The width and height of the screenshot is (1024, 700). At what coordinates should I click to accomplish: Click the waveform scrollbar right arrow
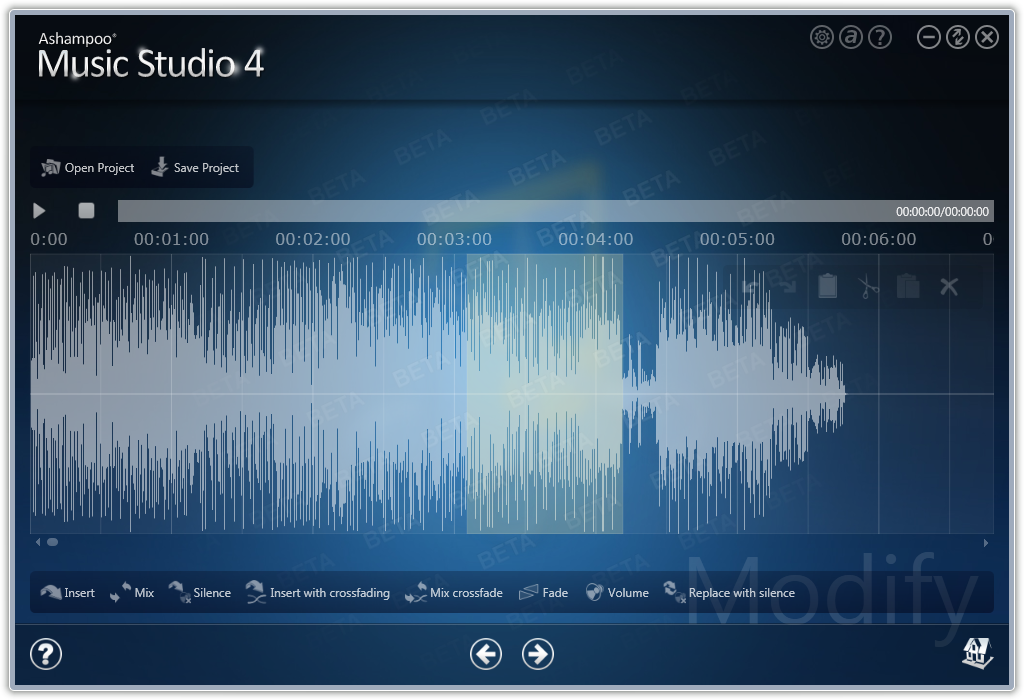pyautogui.click(x=985, y=543)
